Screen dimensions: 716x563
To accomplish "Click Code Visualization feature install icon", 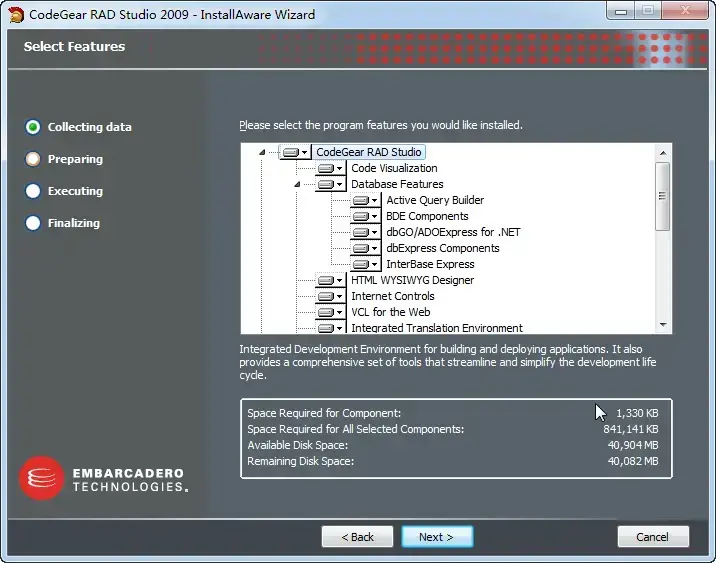I will [x=330, y=168].
